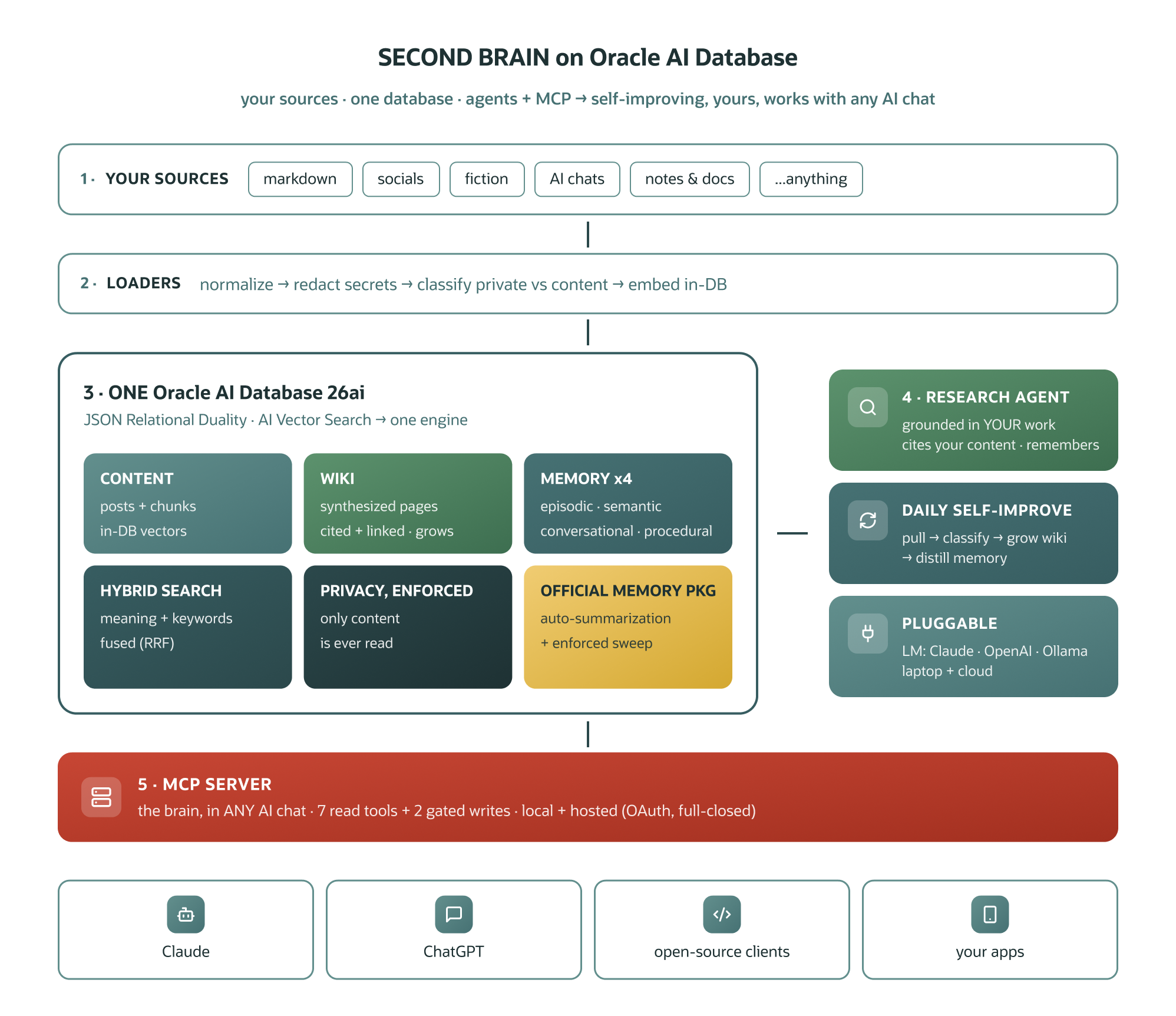Click 'in-DB vectors' text
Image resolution: width=1176 pixels, height=1016 pixels.
(143, 531)
